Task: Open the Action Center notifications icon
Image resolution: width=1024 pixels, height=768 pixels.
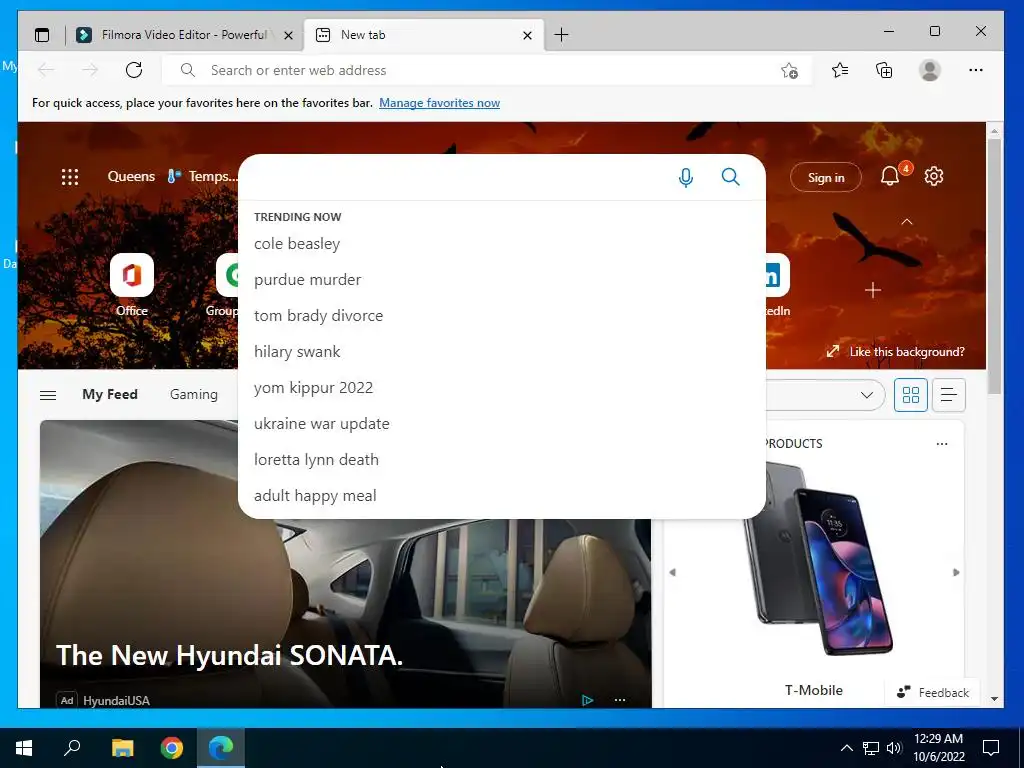Action: pyautogui.click(x=991, y=748)
